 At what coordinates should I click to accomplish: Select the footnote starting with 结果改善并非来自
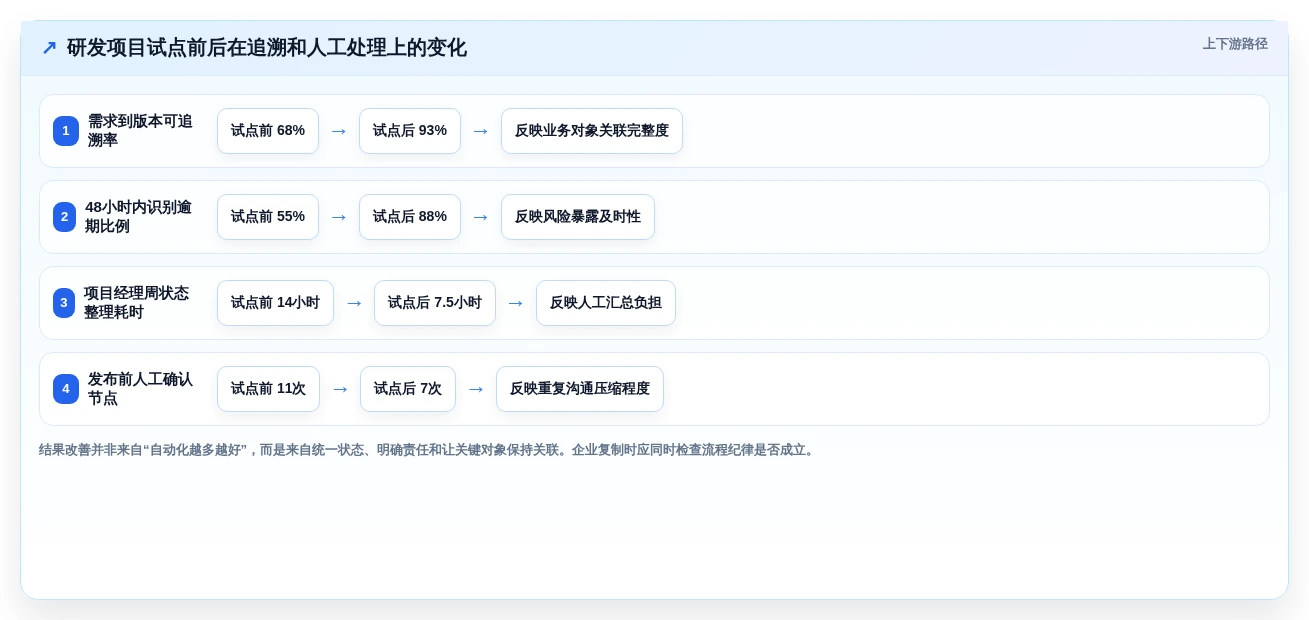[x=428, y=450]
